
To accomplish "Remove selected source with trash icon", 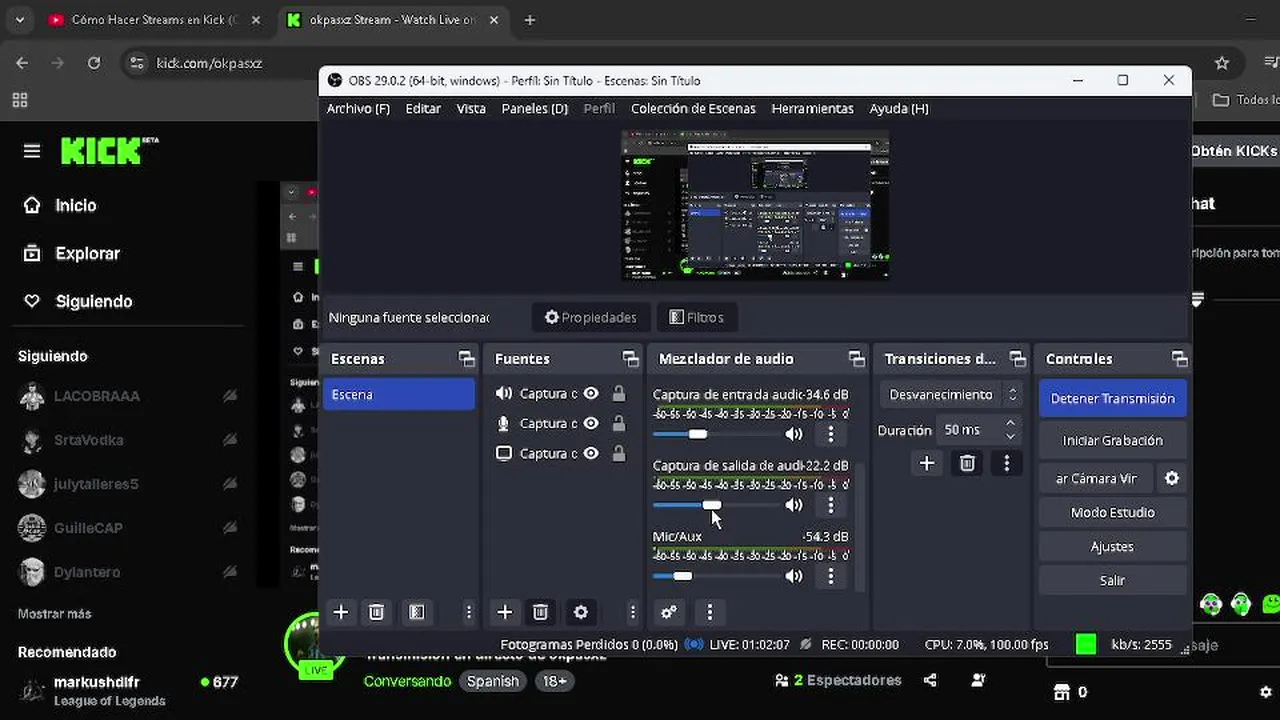I will coord(540,612).
